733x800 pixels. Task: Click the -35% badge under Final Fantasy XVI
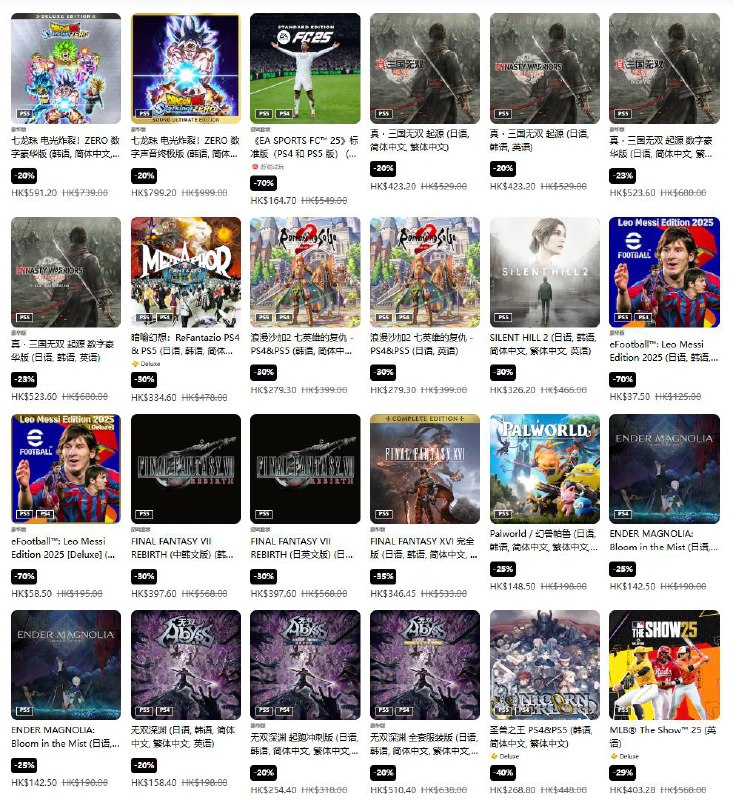[x=384, y=576]
